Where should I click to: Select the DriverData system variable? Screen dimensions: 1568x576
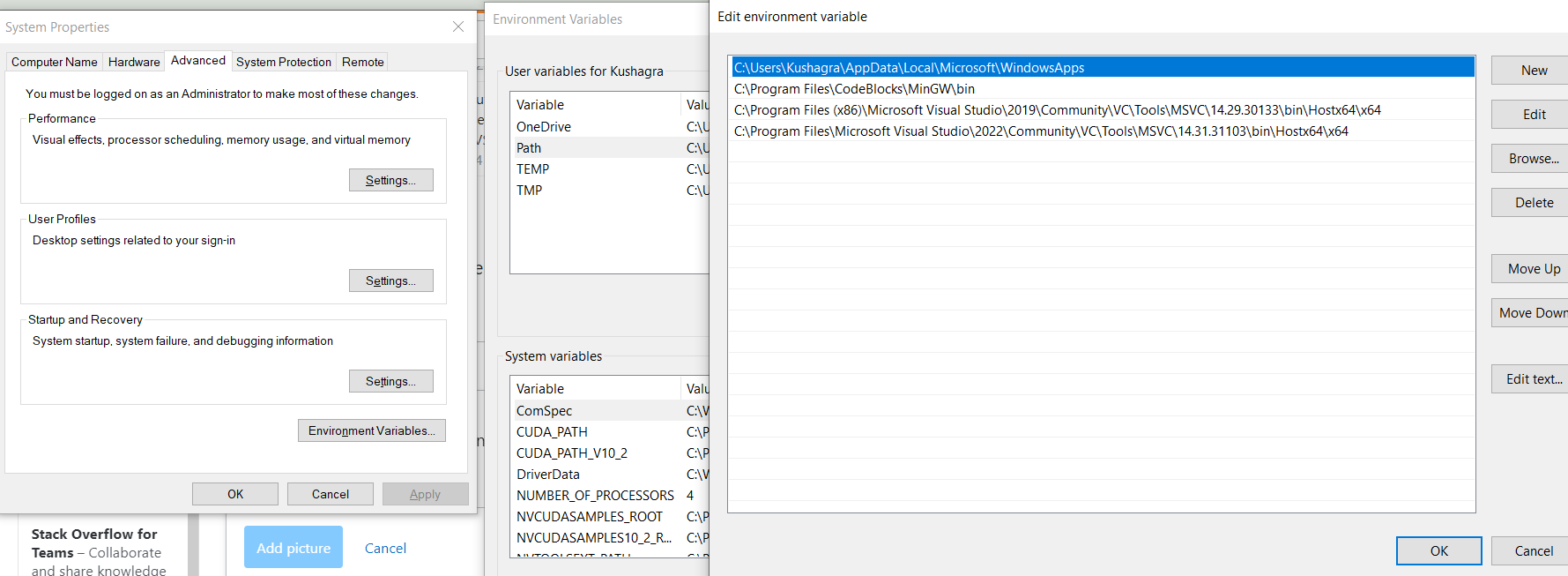pos(610,475)
